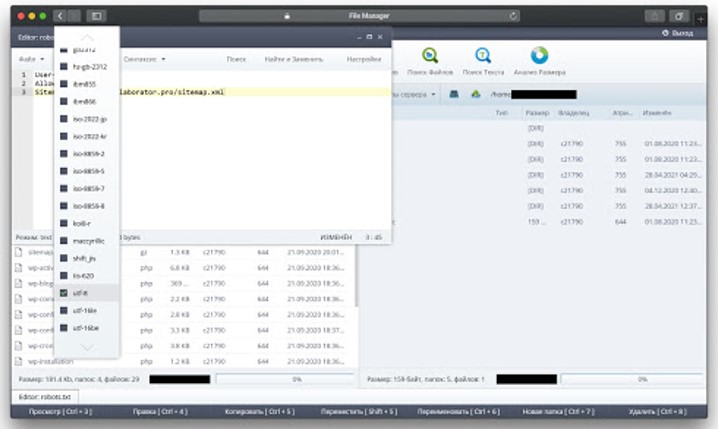This screenshot has height=429, width=718.
Task: Click the right panel 0% progress bar
Action: coord(632,380)
